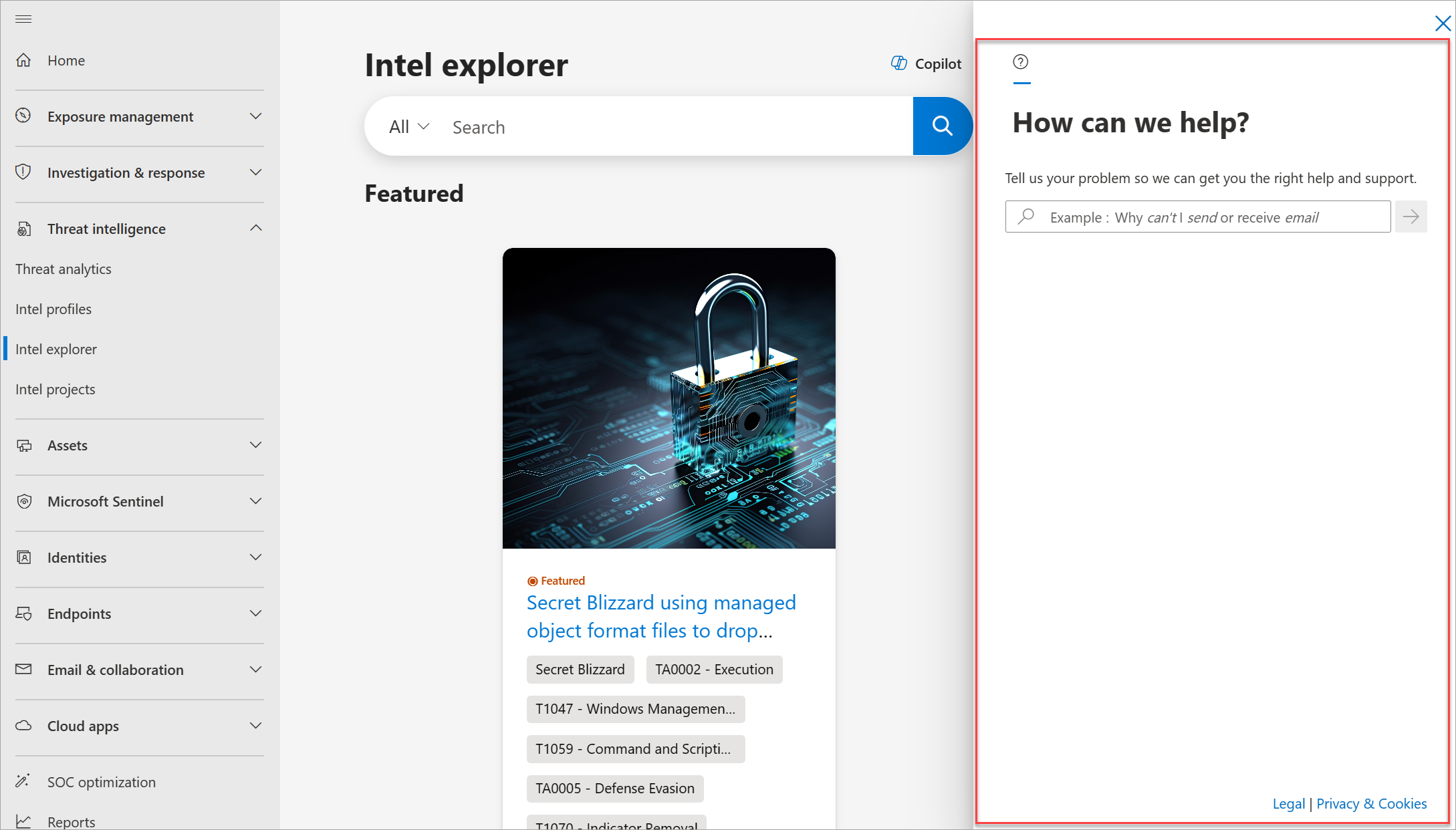The width and height of the screenshot is (1456, 830).
Task: Go to Home in sidebar
Action: click(66, 60)
